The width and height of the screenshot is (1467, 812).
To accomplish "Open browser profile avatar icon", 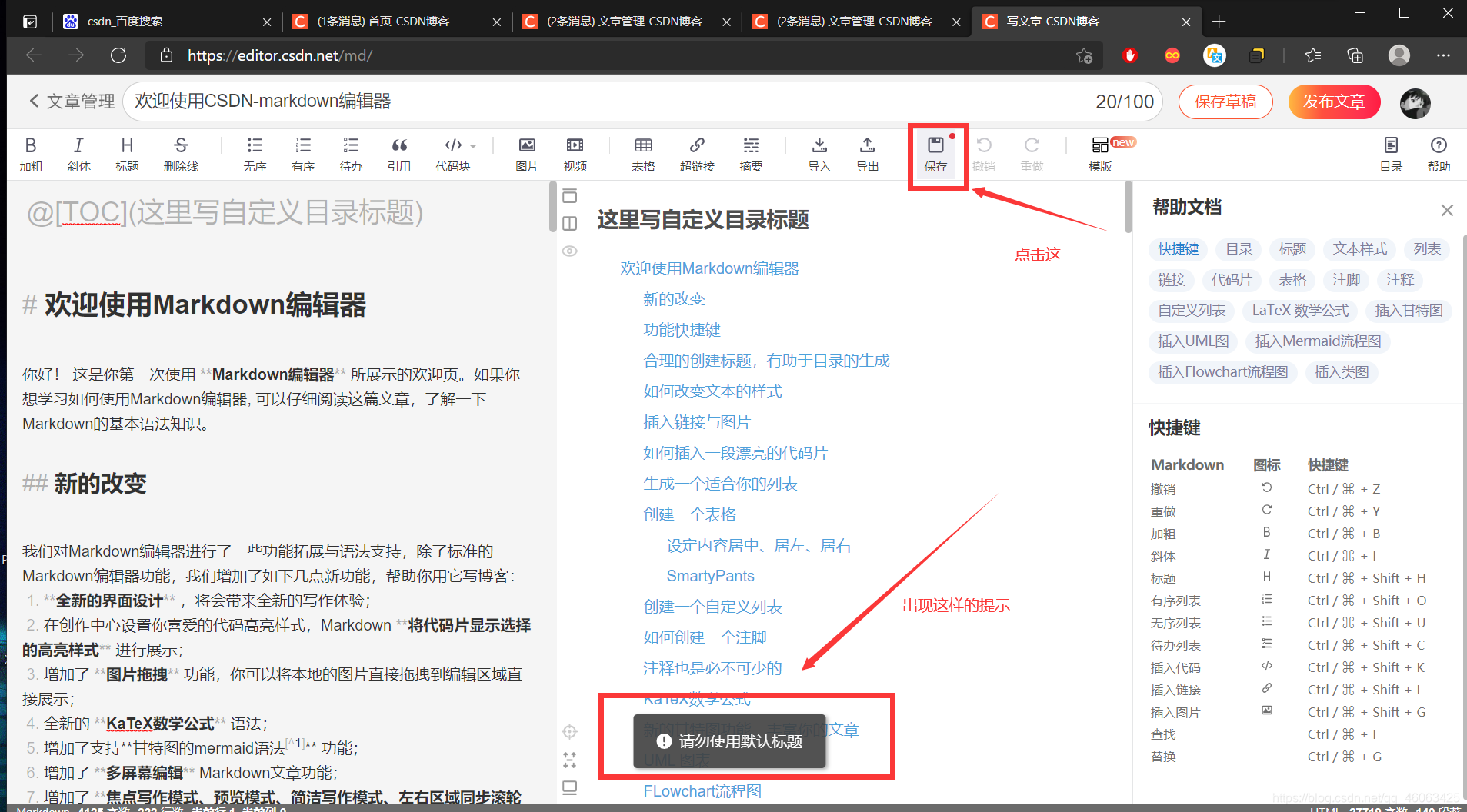I will point(1399,55).
